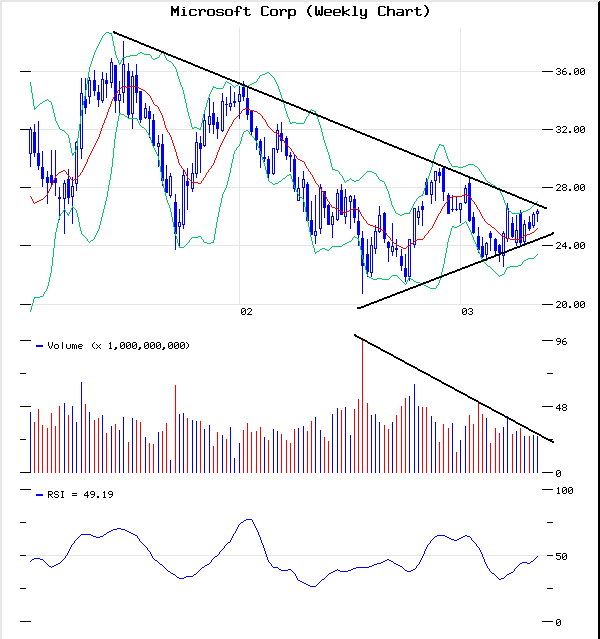Click the 32.00 price axis label

tap(570, 130)
